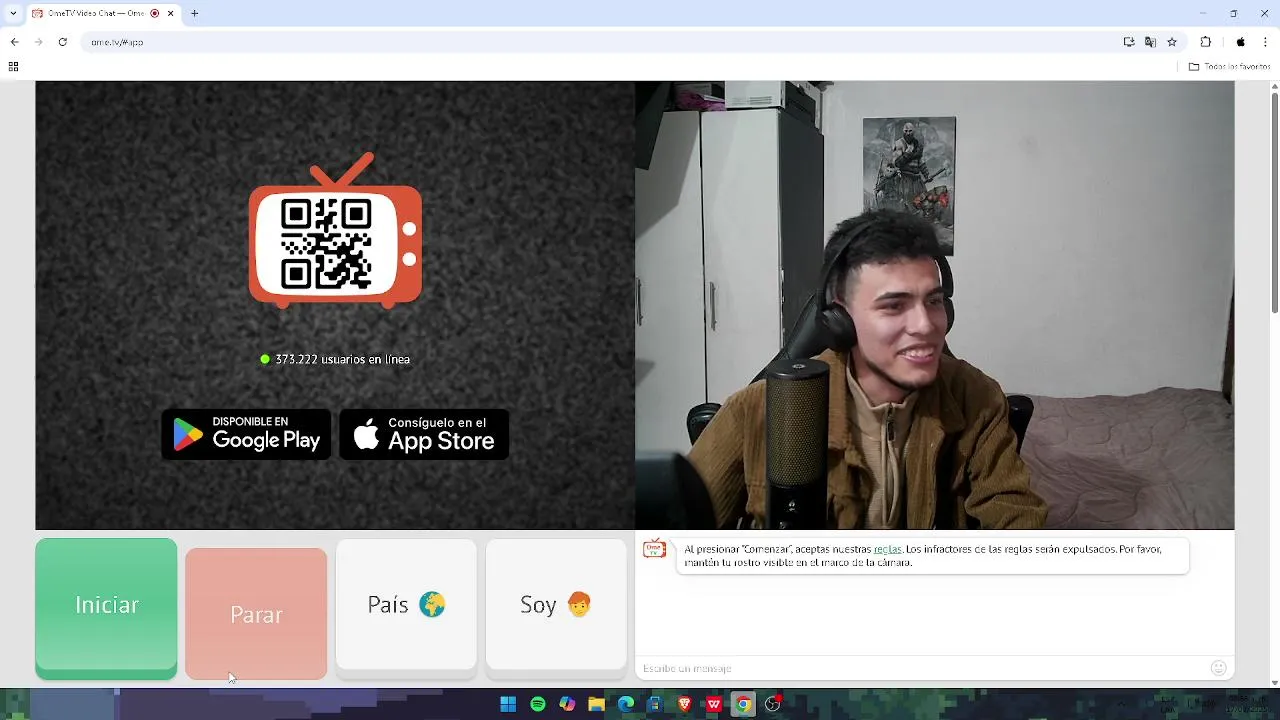Click the QR code TV logo

(335, 231)
